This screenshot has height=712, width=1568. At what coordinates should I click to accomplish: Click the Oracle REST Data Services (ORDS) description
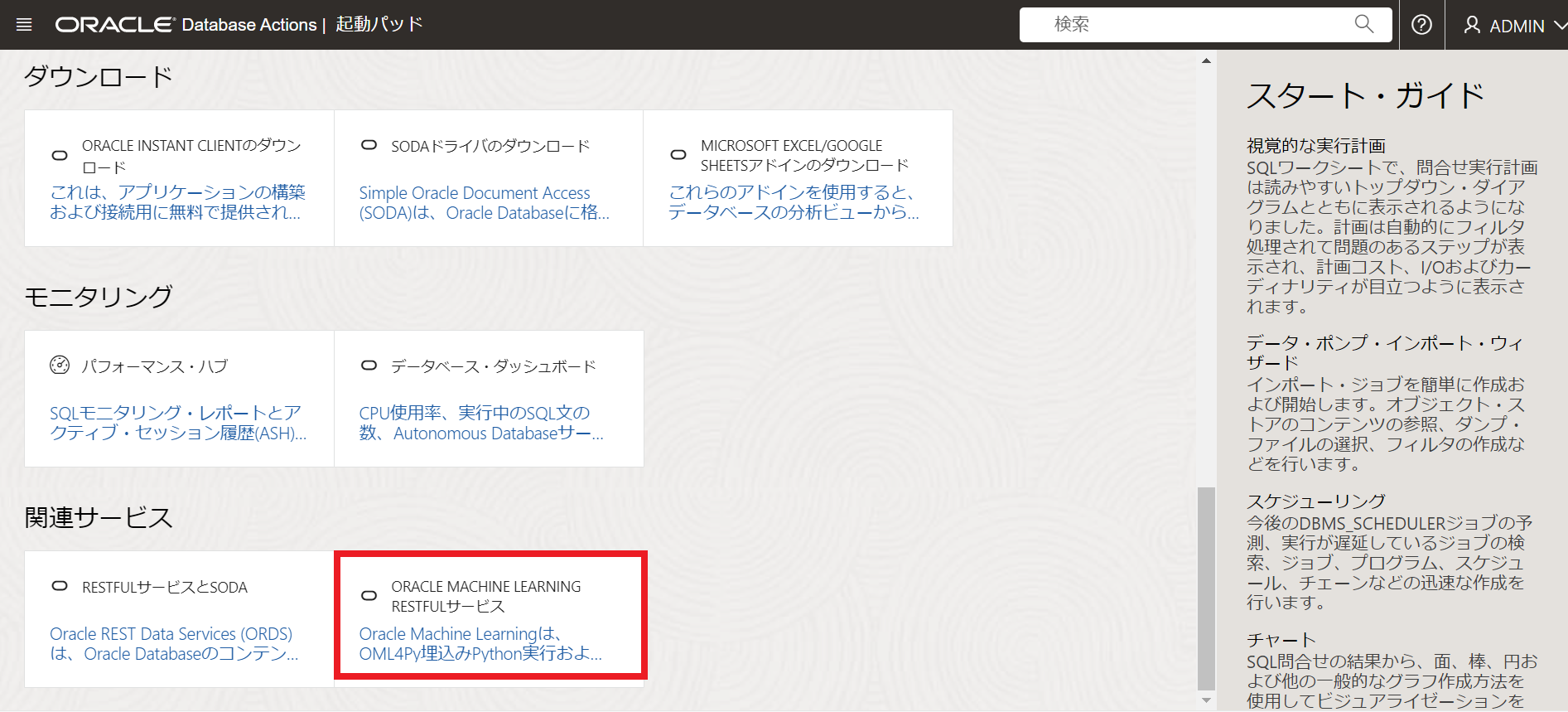[174, 644]
